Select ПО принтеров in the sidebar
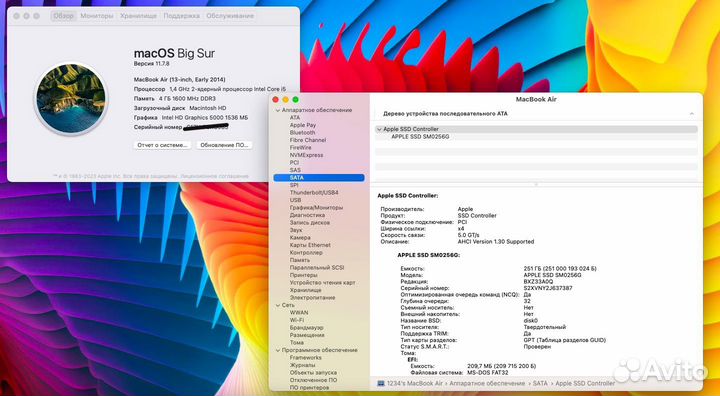The width and height of the screenshot is (720, 396). pyautogui.click(x=308, y=388)
